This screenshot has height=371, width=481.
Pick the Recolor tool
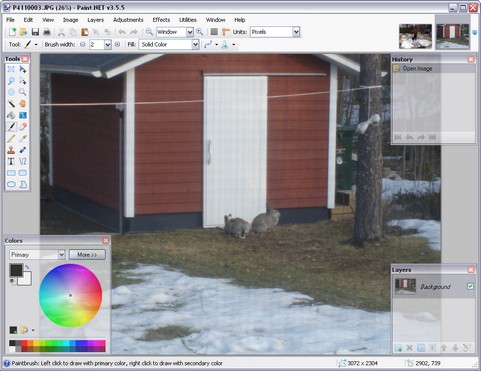pos(23,150)
